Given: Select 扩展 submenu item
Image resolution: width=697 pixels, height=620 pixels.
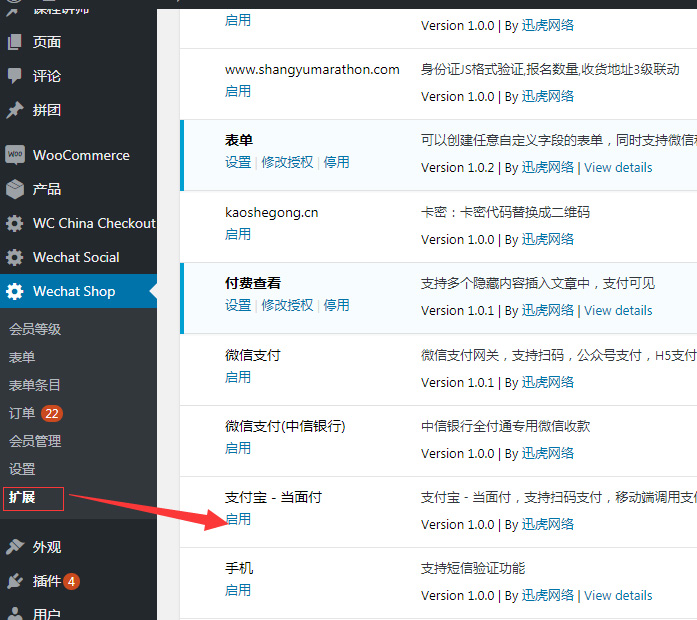Looking at the screenshot, I should click(x=22, y=497).
